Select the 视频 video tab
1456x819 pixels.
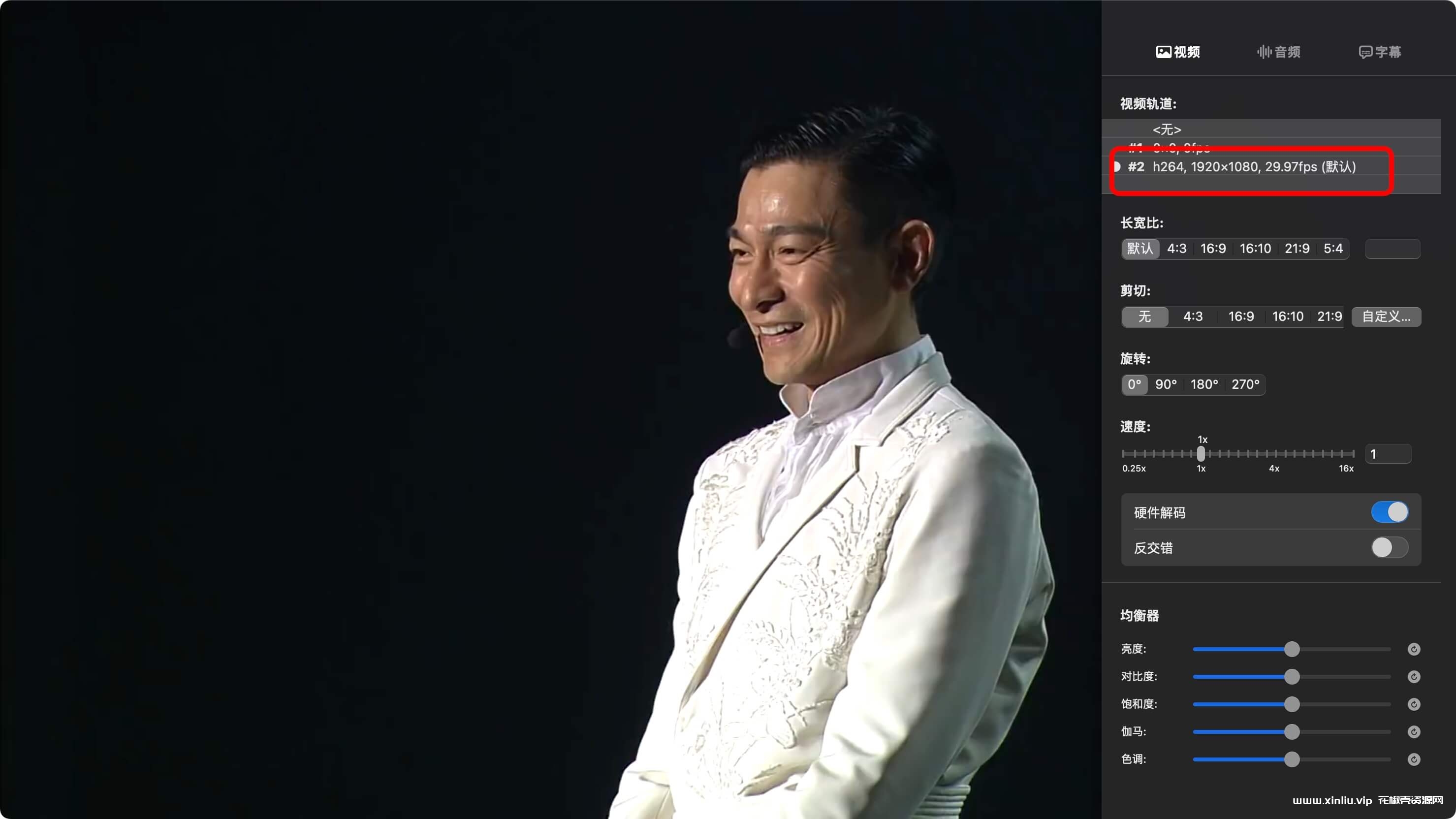pyautogui.click(x=1178, y=52)
